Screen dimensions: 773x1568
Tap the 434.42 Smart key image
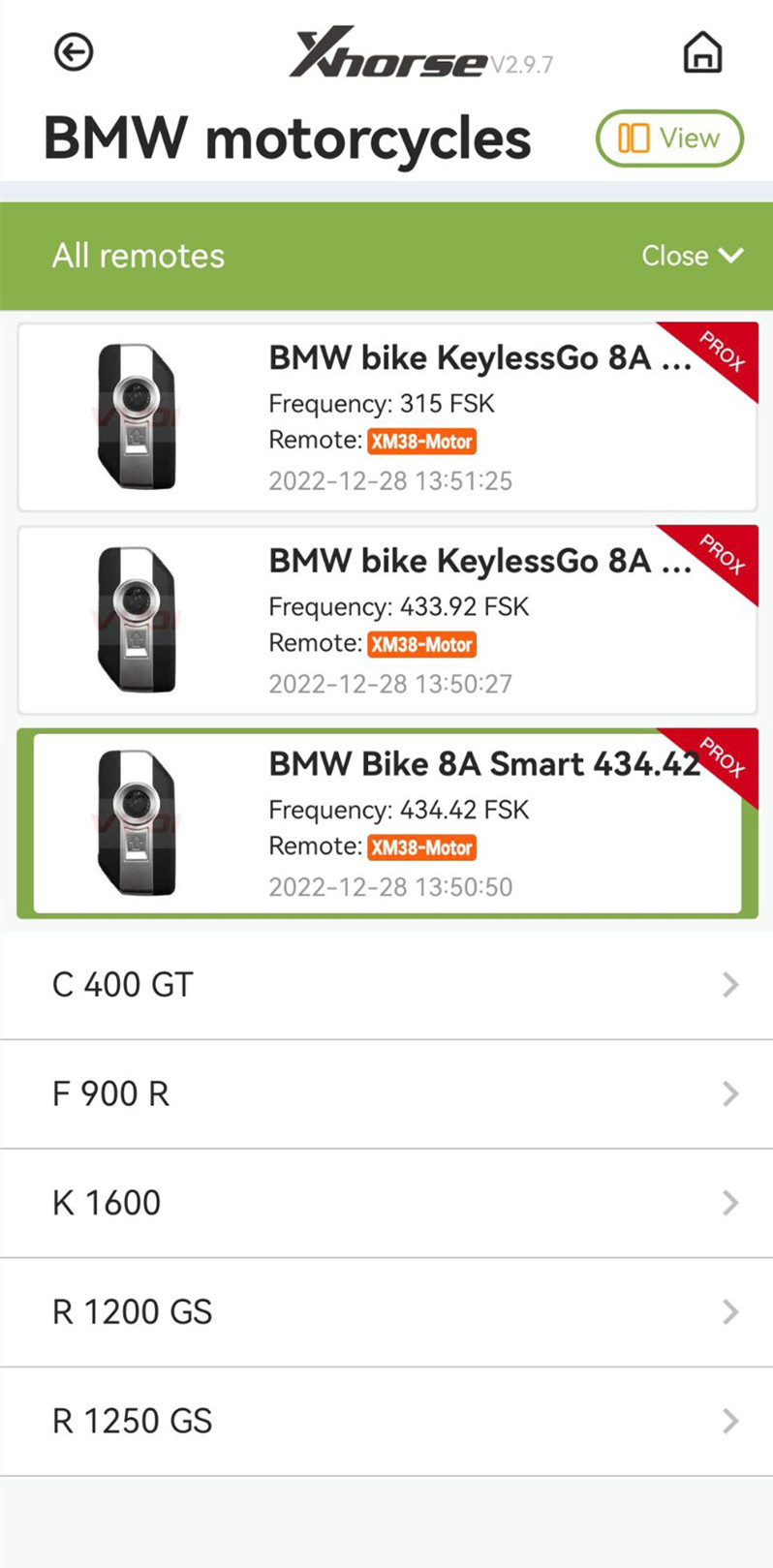pos(137,823)
